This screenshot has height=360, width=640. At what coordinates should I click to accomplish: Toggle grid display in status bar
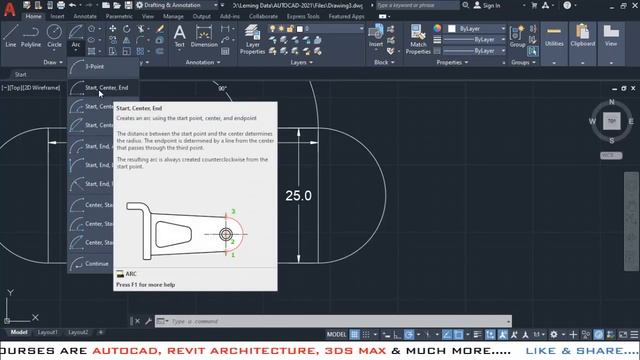[354, 335]
